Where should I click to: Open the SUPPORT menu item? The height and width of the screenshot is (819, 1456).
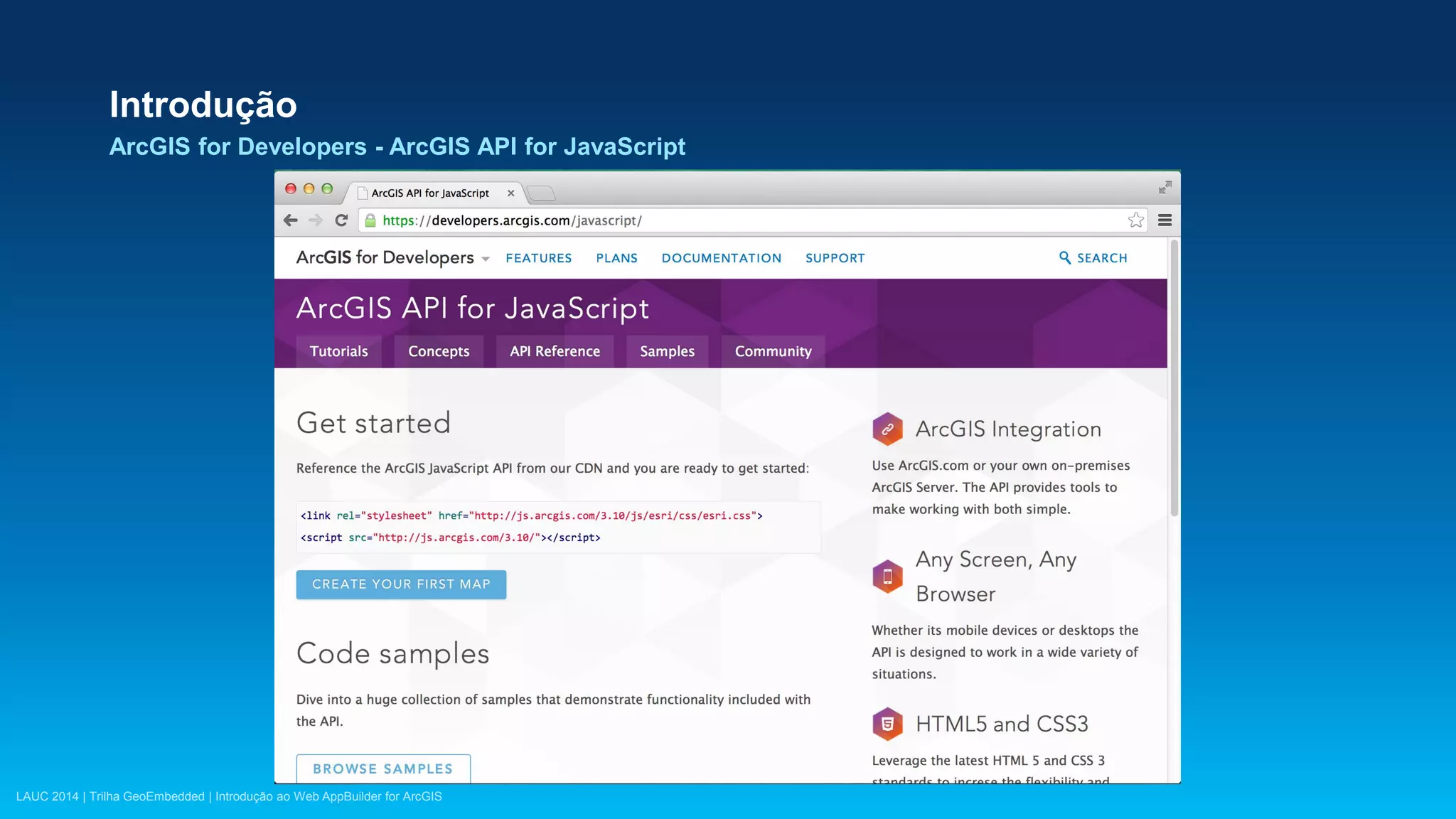[x=835, y=258]
